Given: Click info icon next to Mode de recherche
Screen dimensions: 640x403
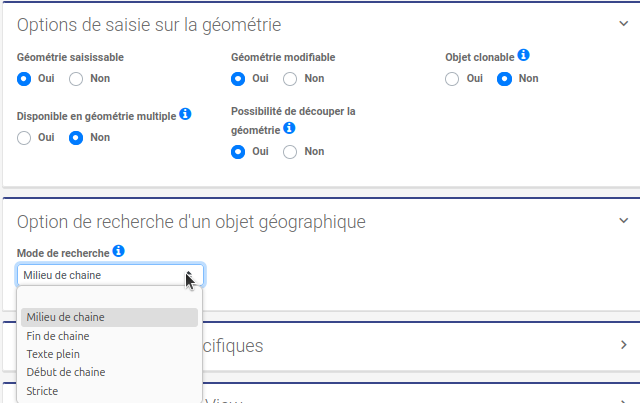Looking at the screenshot, I should click(x=118, y=251).
